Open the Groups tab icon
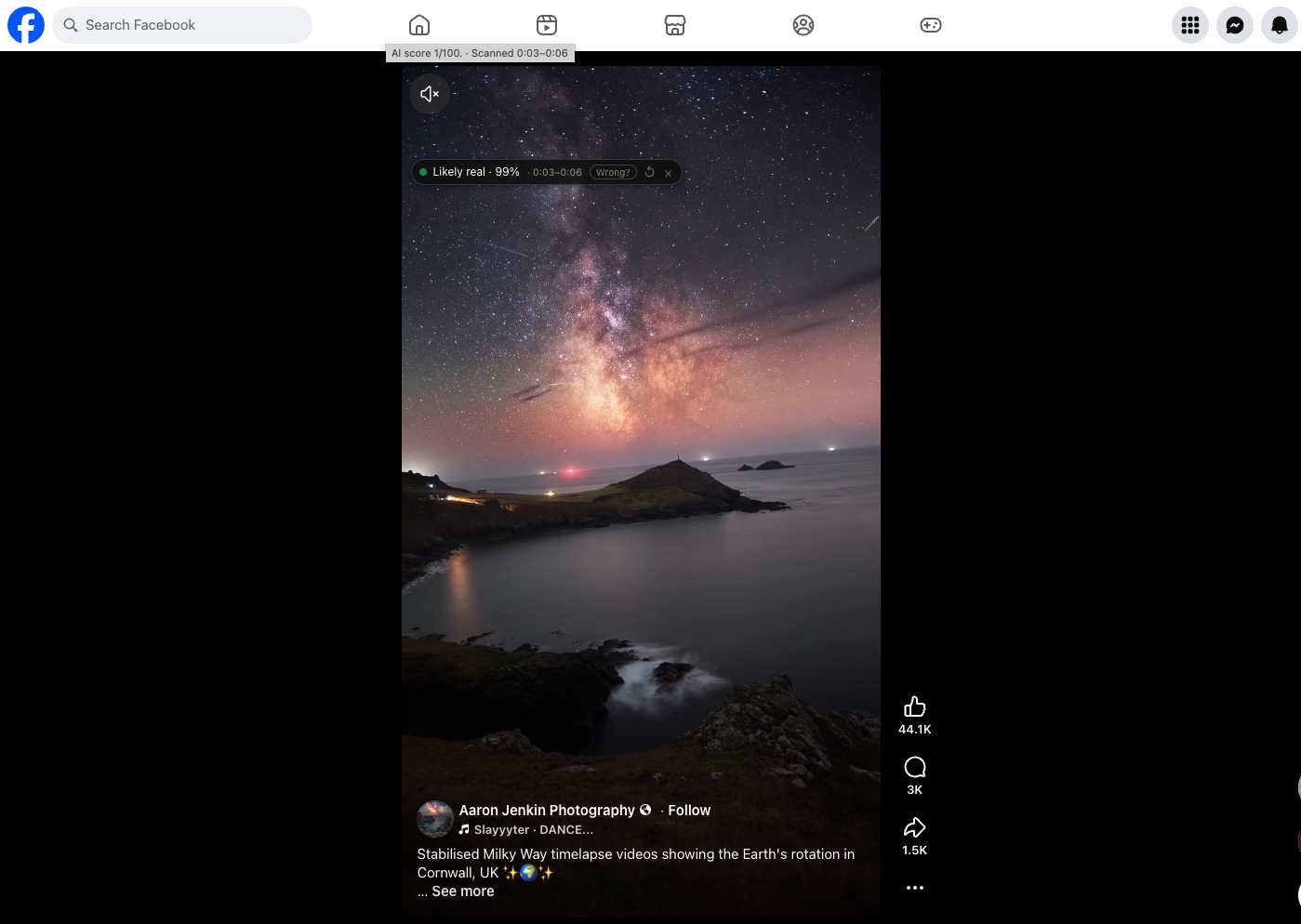The width and height of the screenshot is (1301, 924). [x=803, y=25]
